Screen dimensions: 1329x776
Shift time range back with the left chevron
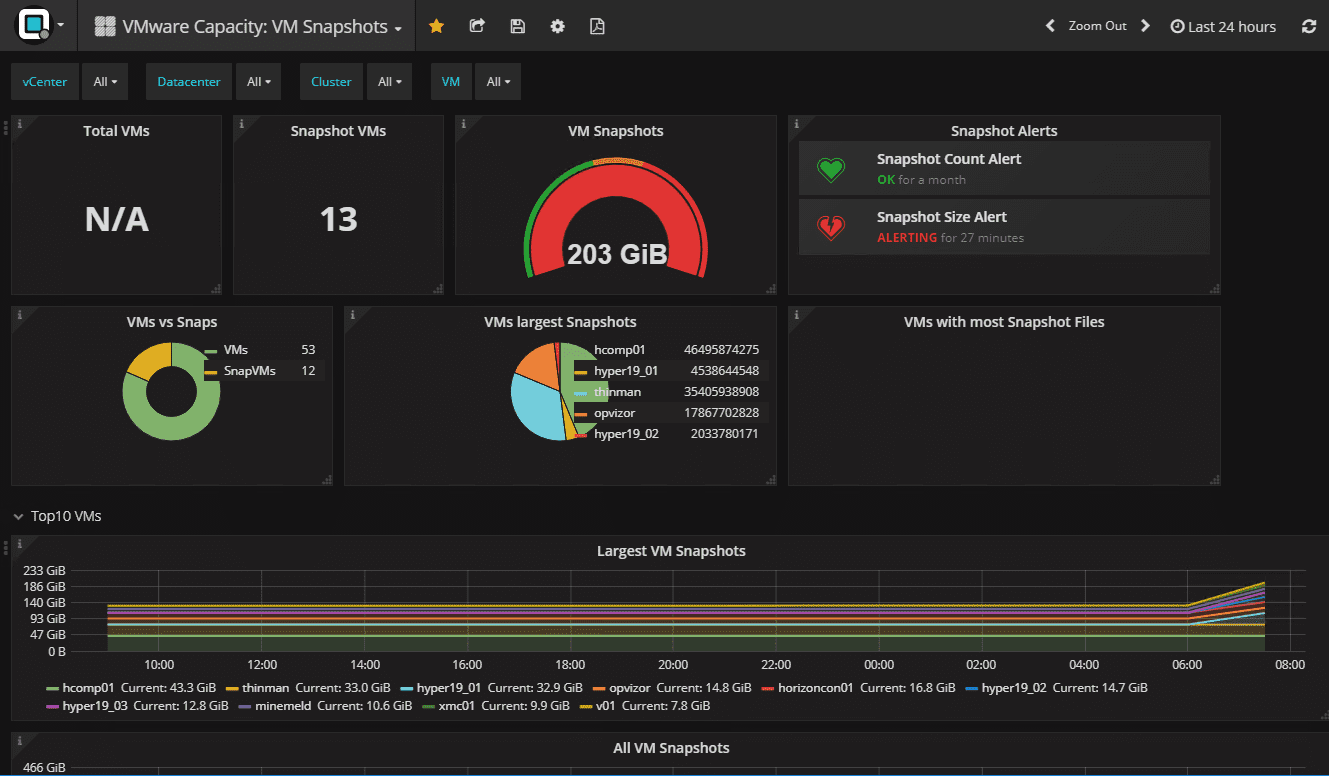coord(1049,25)
